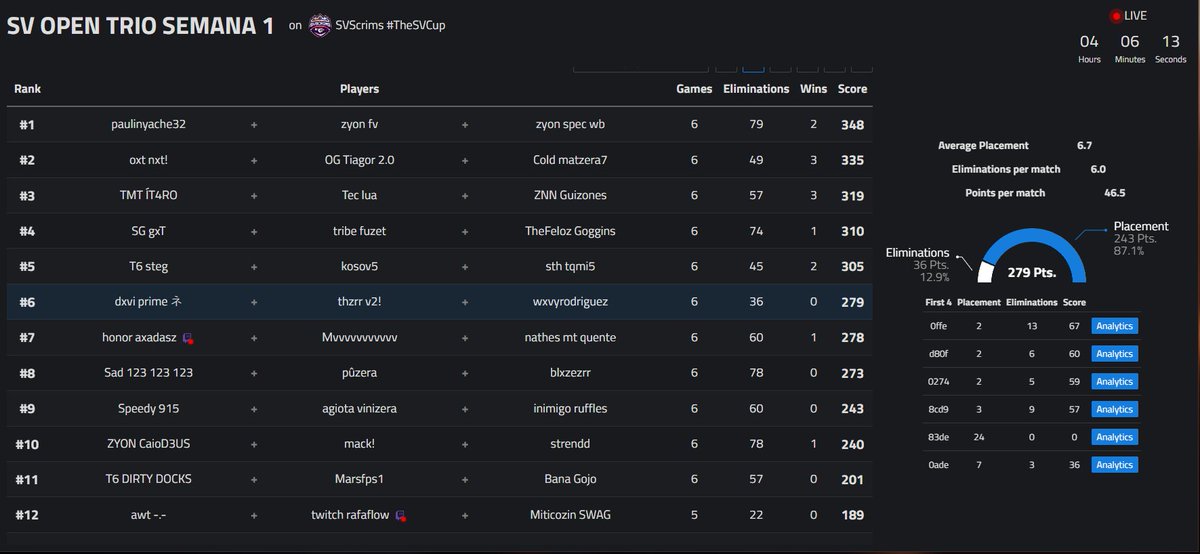This screenshot has height=554, width=1200.
Task: Open the SVScrims logo avatar
Action: (320, 25)
